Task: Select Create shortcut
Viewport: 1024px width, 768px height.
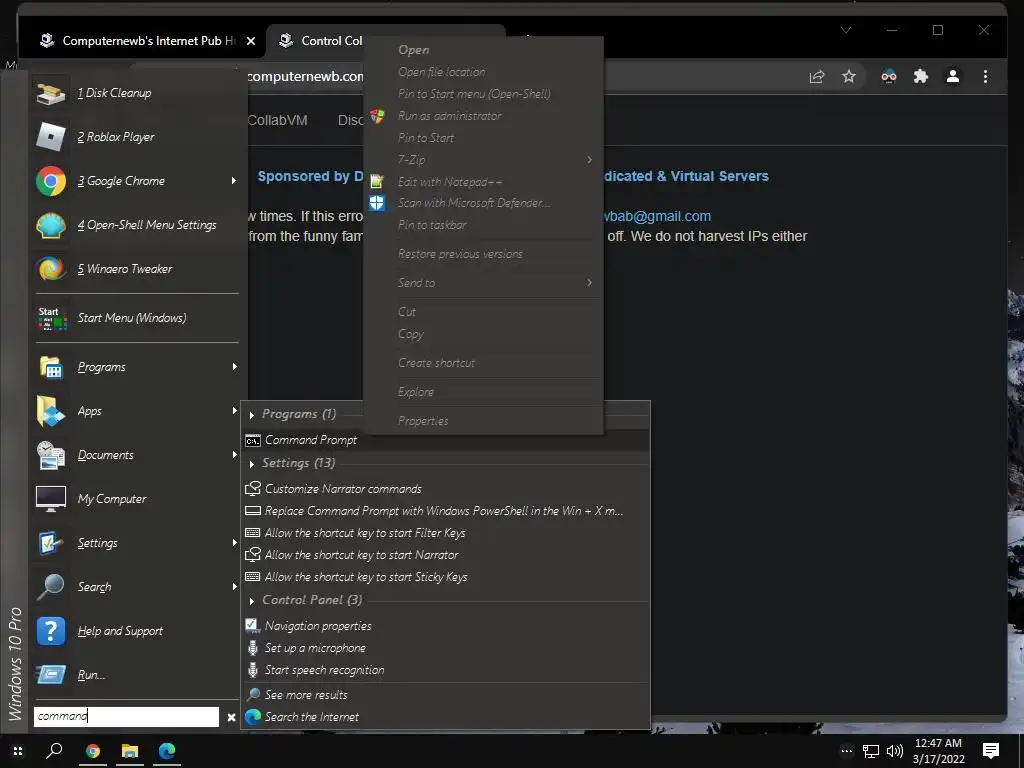Action: click(483, 363)
